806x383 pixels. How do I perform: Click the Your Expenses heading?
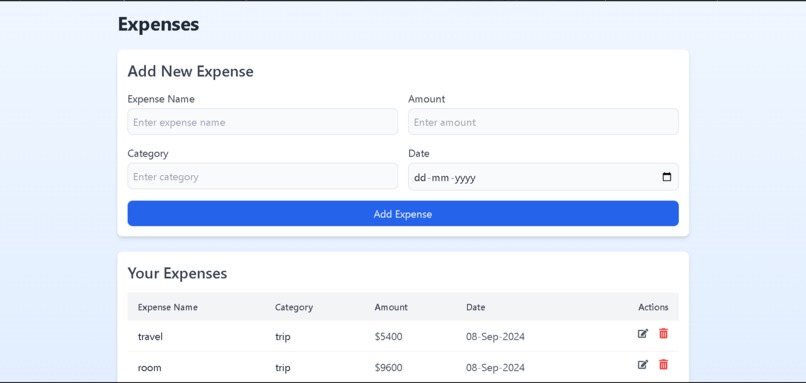point(177,273)
